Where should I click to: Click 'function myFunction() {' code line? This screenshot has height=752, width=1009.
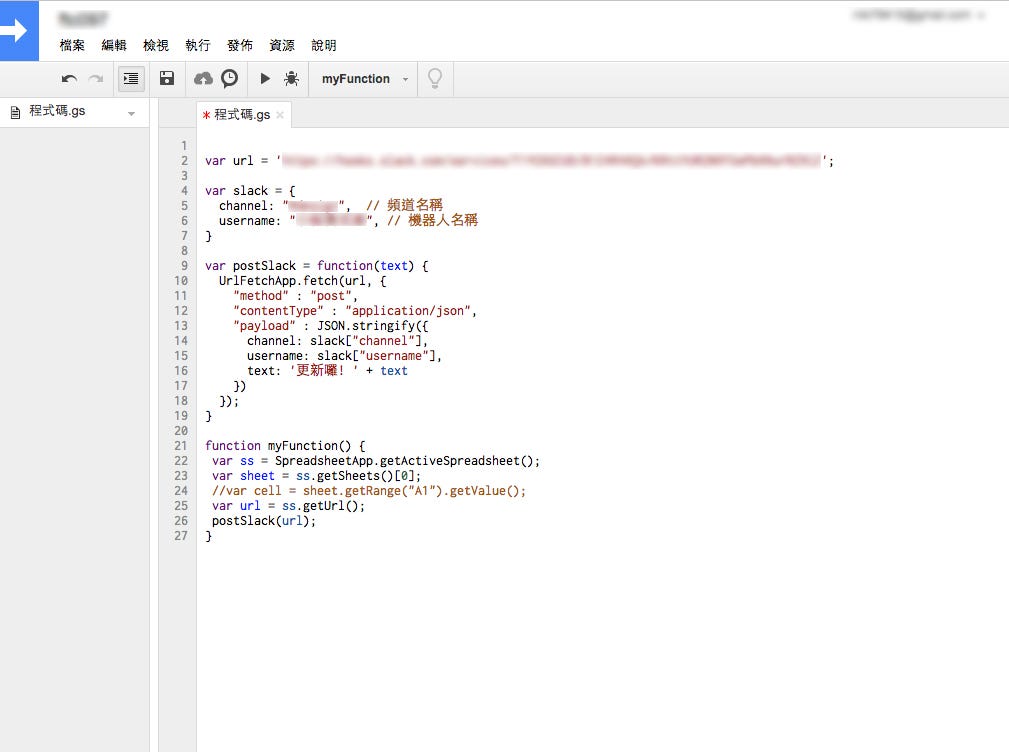pos(285,446)
